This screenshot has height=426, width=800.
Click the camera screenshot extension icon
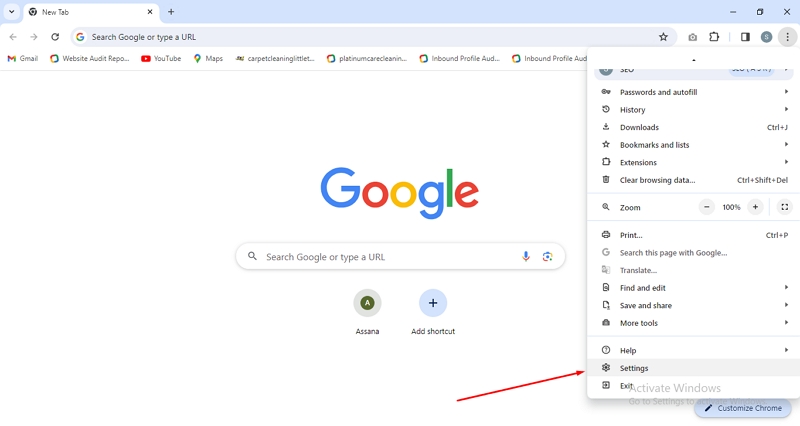pos(692,37)
